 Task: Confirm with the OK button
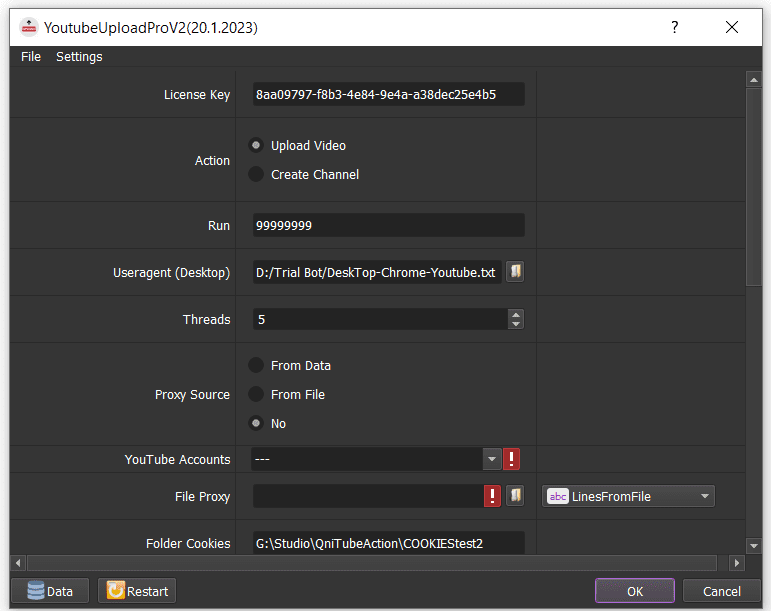click(x=635, y=591)
